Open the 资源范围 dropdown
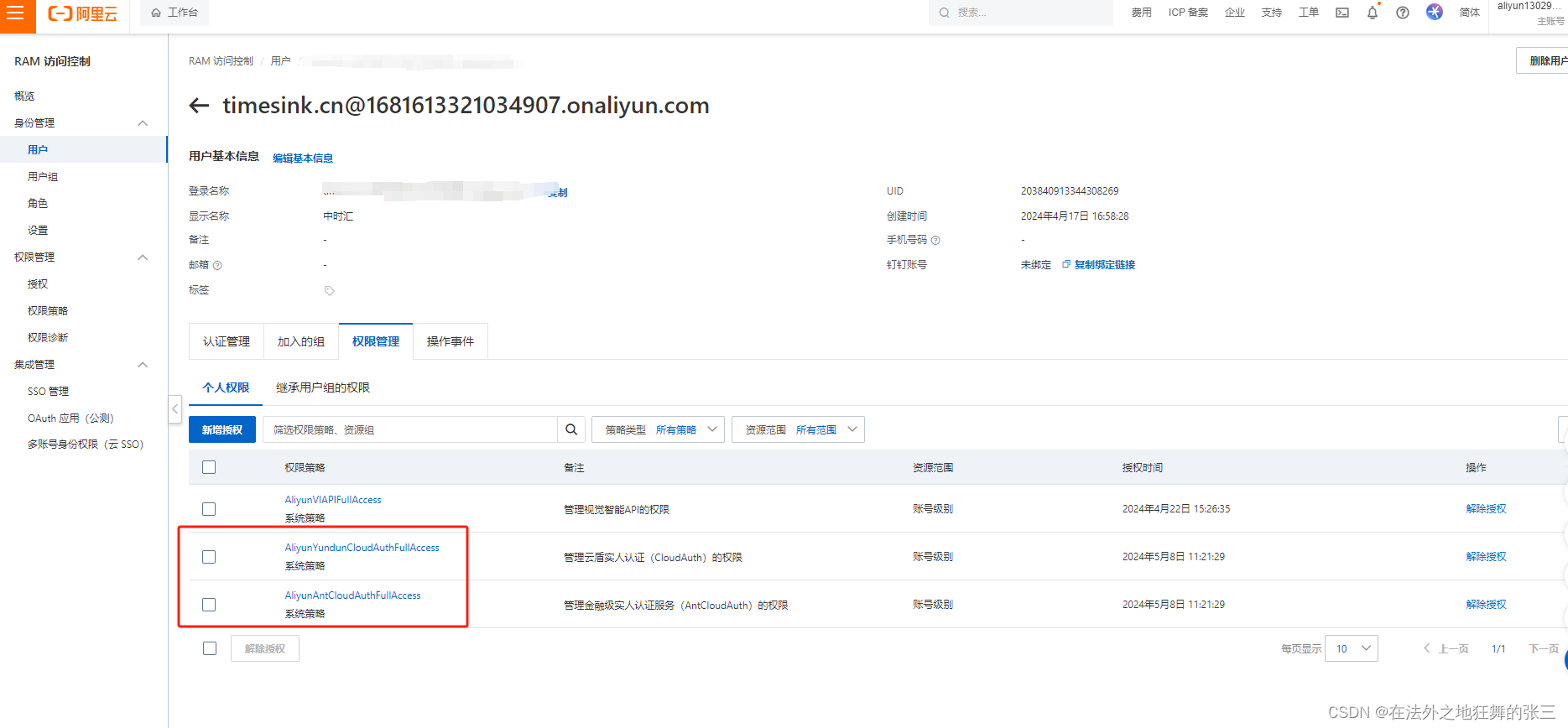 coord(798,429)
